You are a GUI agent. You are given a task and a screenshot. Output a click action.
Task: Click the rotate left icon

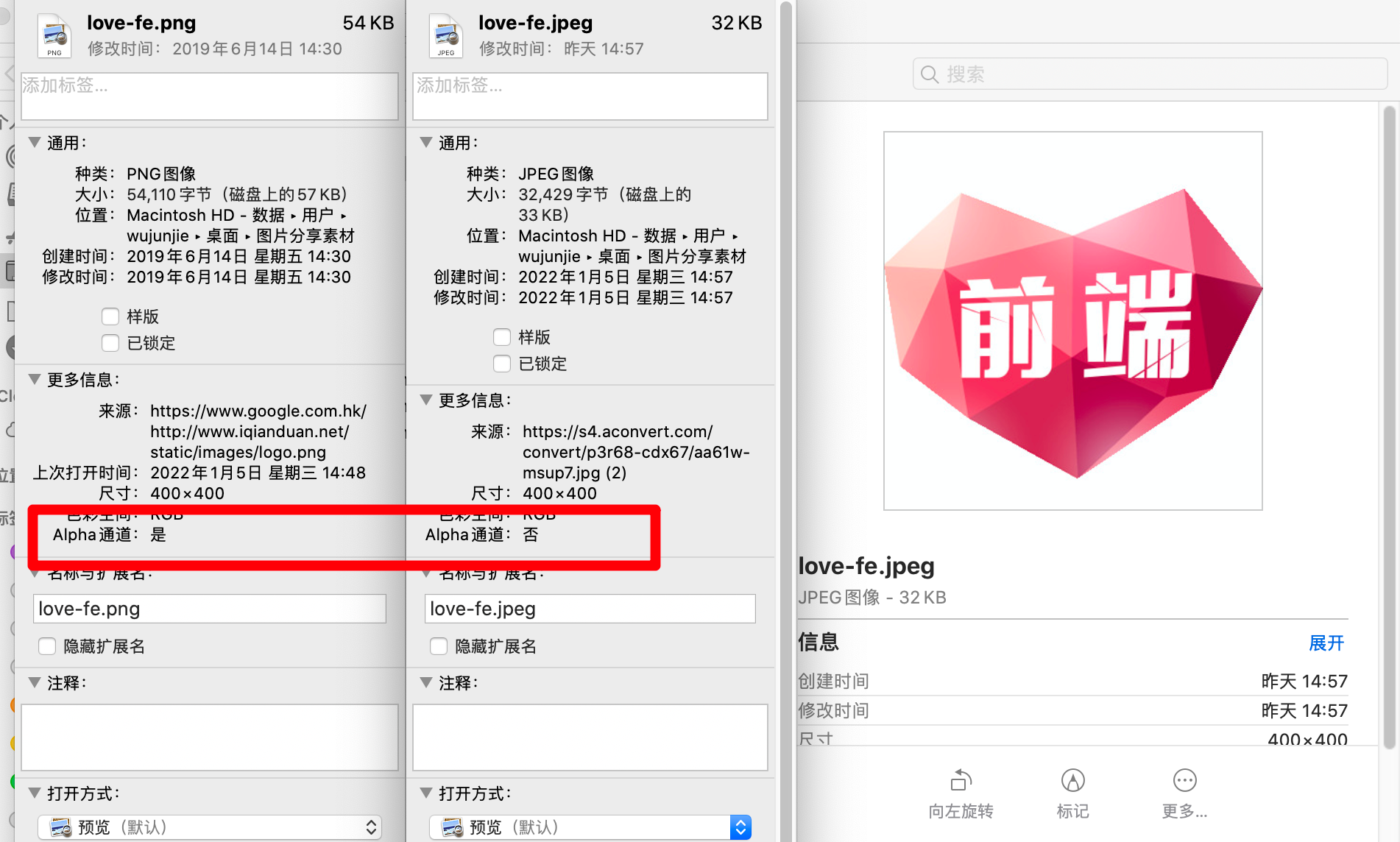961,779
